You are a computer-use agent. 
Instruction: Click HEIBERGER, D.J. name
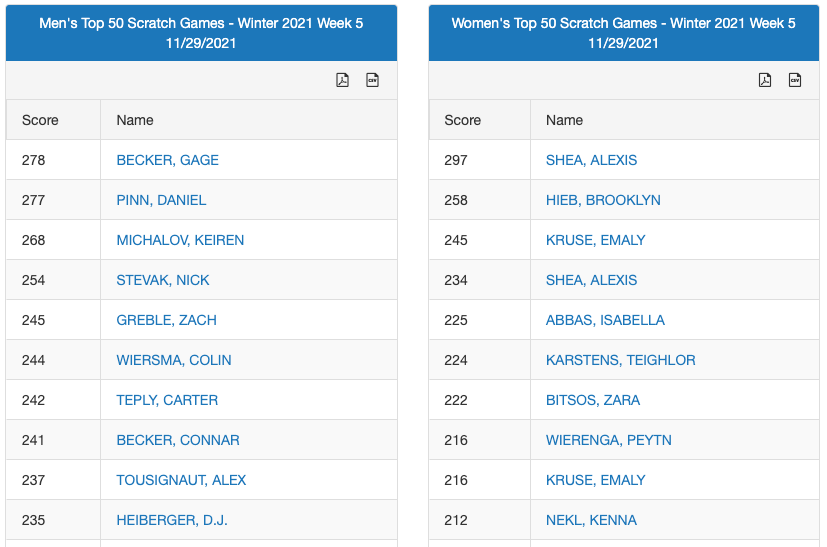coord(172,520)
